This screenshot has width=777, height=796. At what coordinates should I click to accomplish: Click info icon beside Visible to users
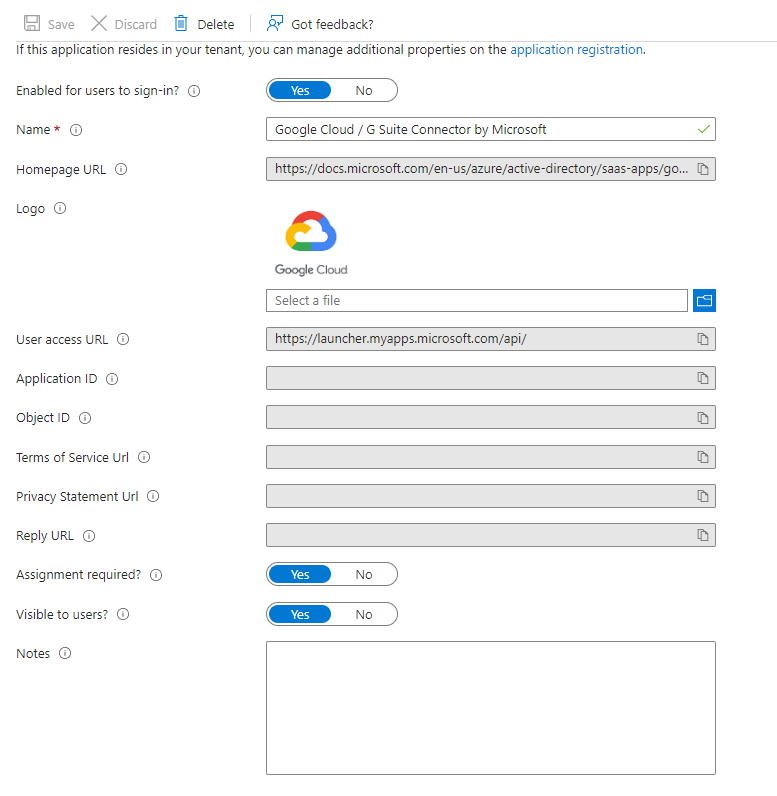[x=123, y=615]
